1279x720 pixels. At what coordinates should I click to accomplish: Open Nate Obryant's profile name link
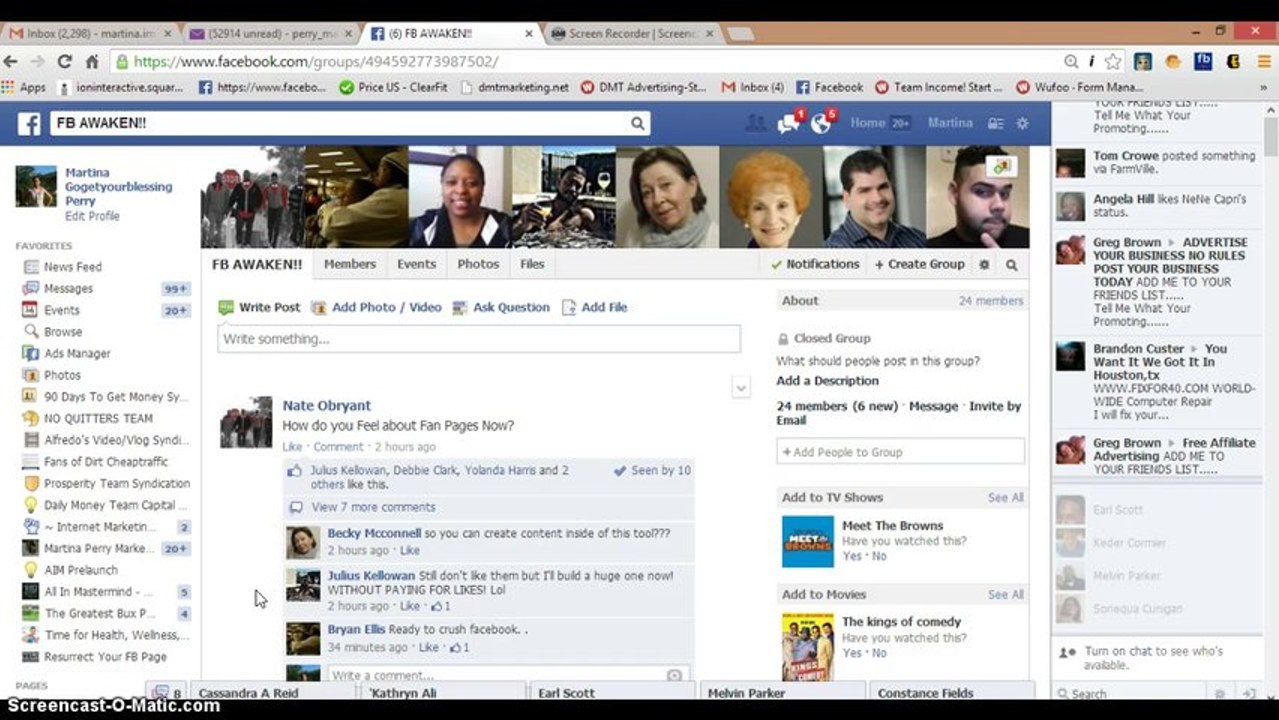coord(327,405)
